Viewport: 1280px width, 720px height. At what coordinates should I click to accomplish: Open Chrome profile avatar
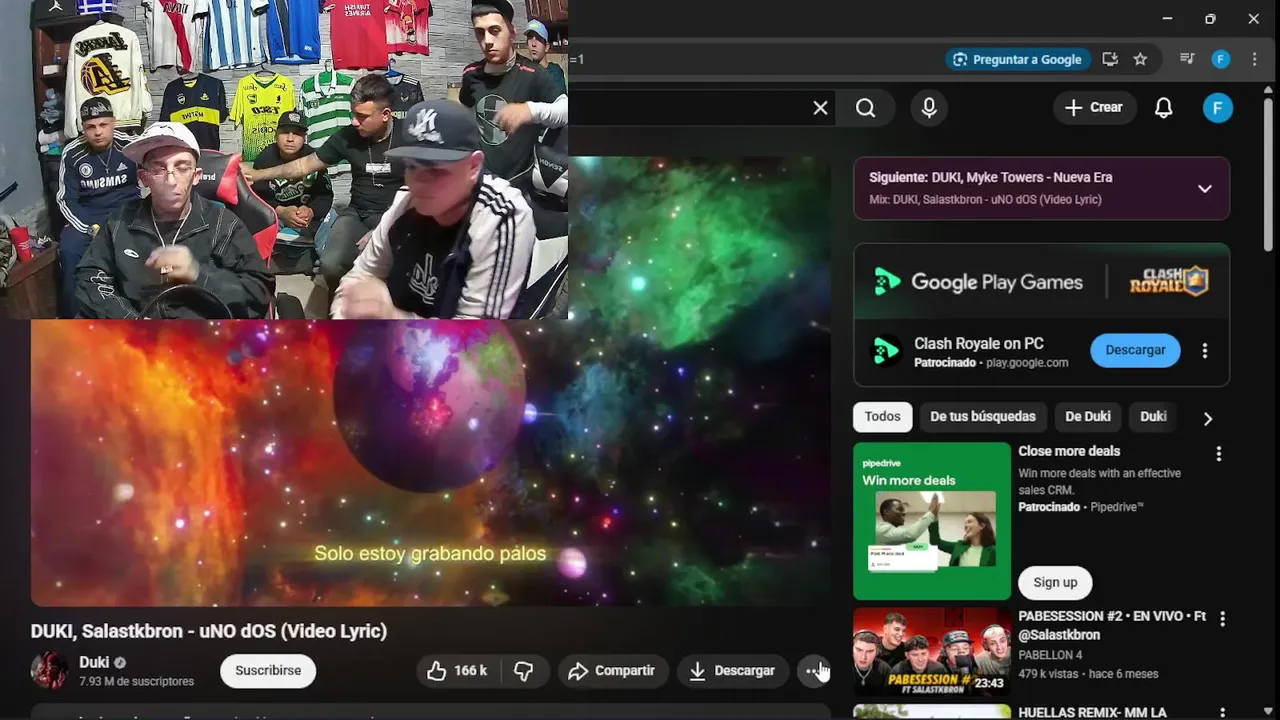[x=1220, y=59]
